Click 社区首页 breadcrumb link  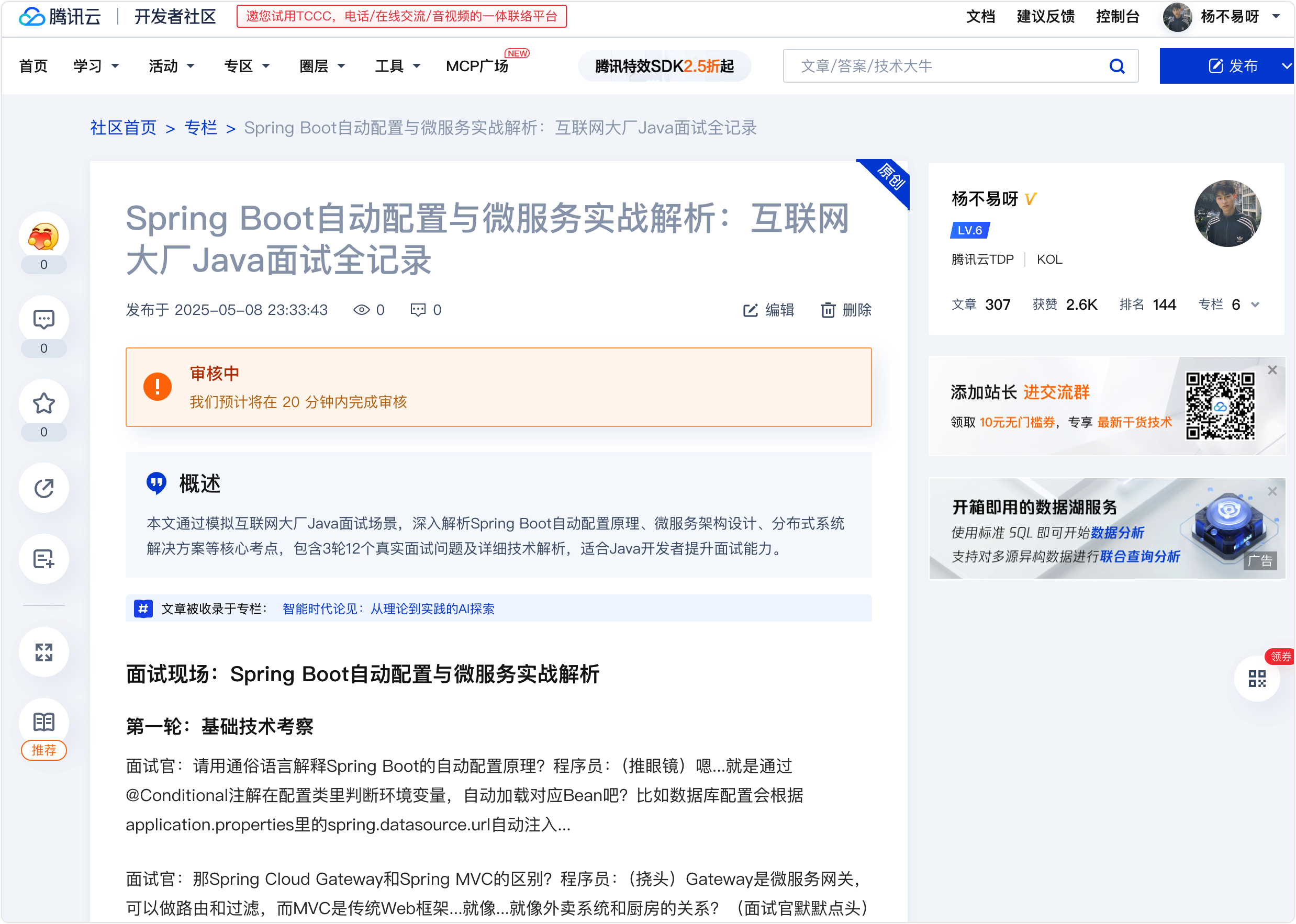pos(123,128)
